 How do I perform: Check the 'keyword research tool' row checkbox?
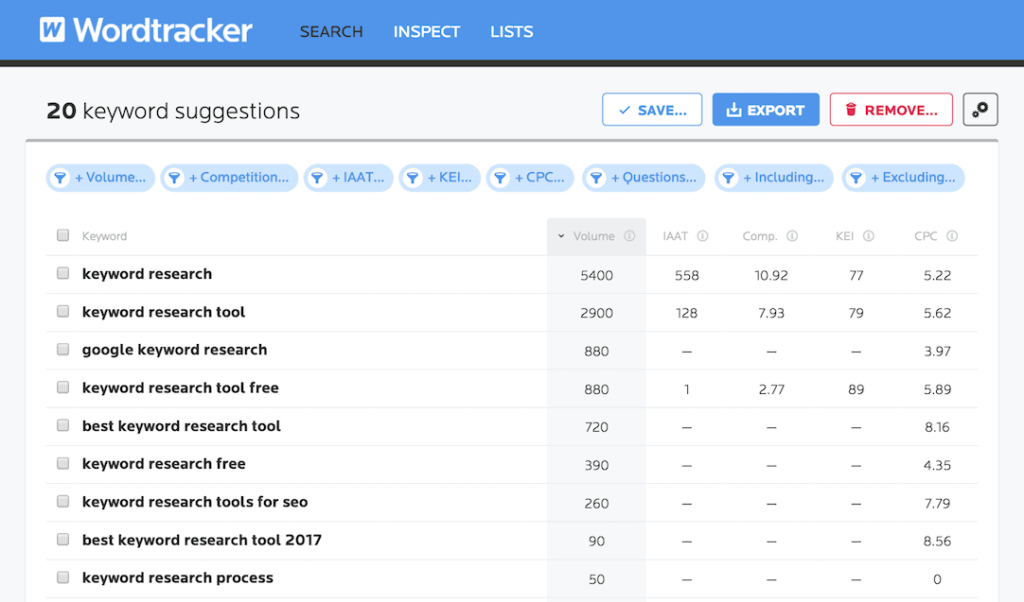tap(63, 311)
